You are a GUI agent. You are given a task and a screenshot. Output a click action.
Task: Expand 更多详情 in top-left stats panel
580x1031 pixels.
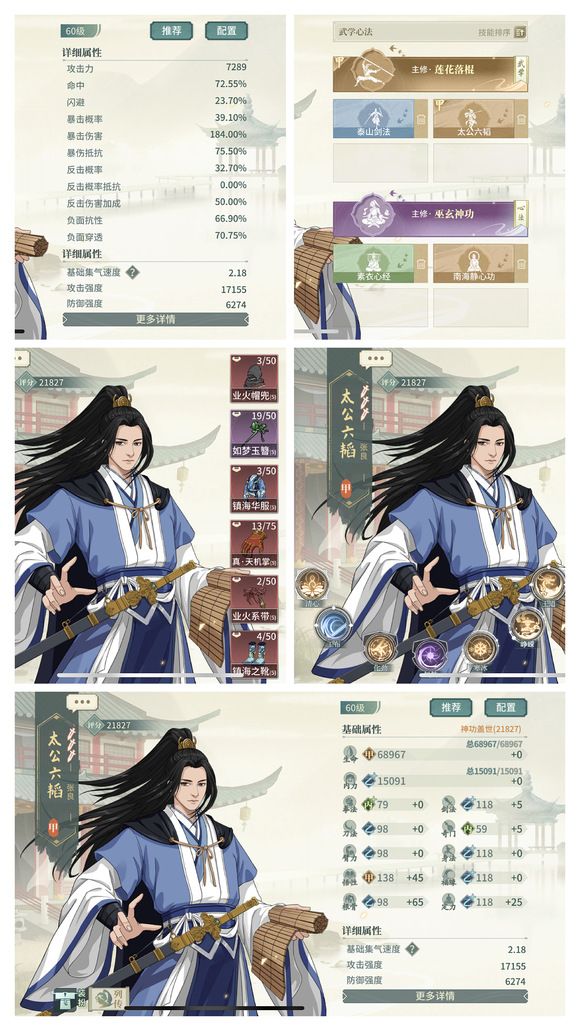156,320
